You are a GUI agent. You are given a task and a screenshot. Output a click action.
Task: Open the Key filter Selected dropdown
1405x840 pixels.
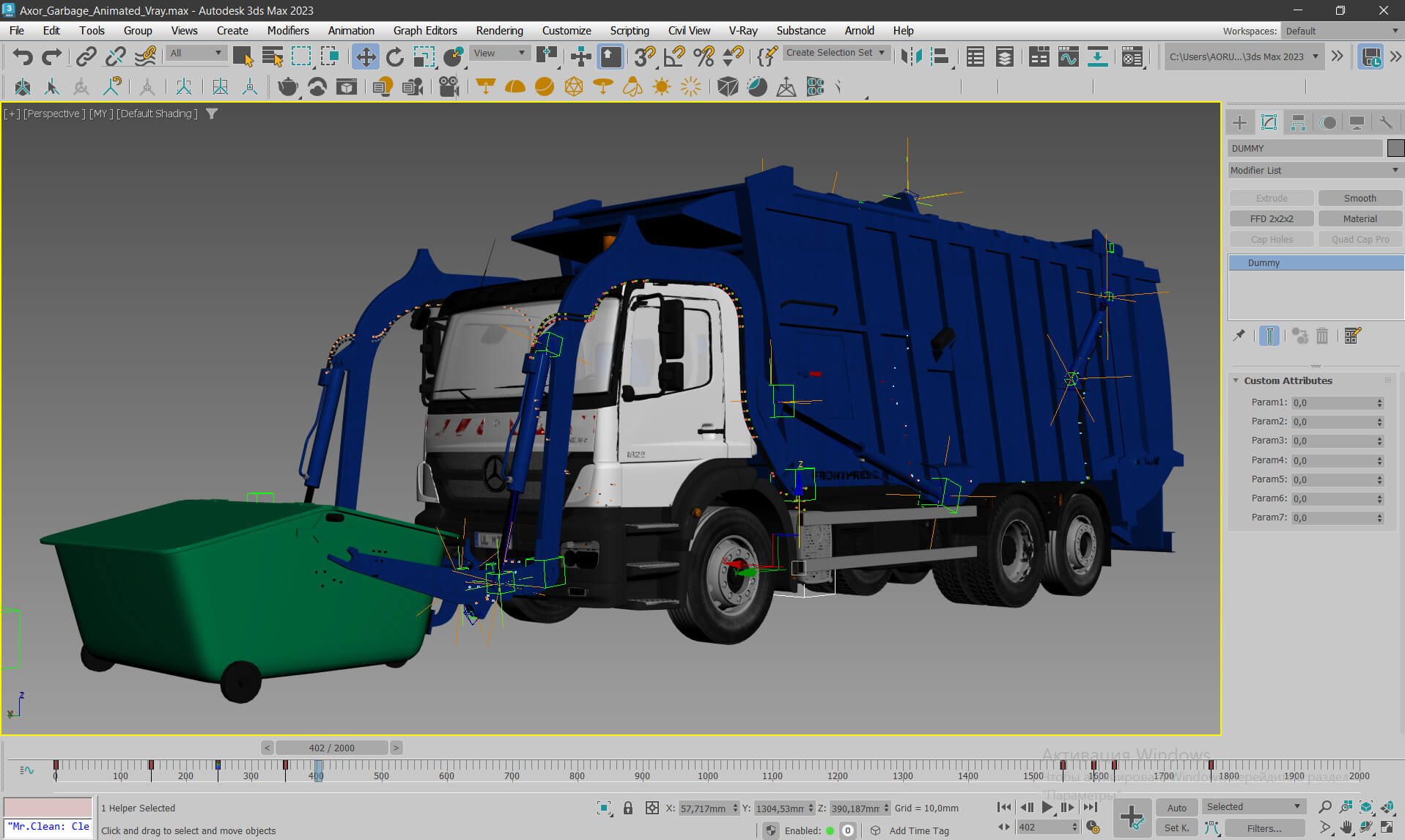tap(1253, 806)
